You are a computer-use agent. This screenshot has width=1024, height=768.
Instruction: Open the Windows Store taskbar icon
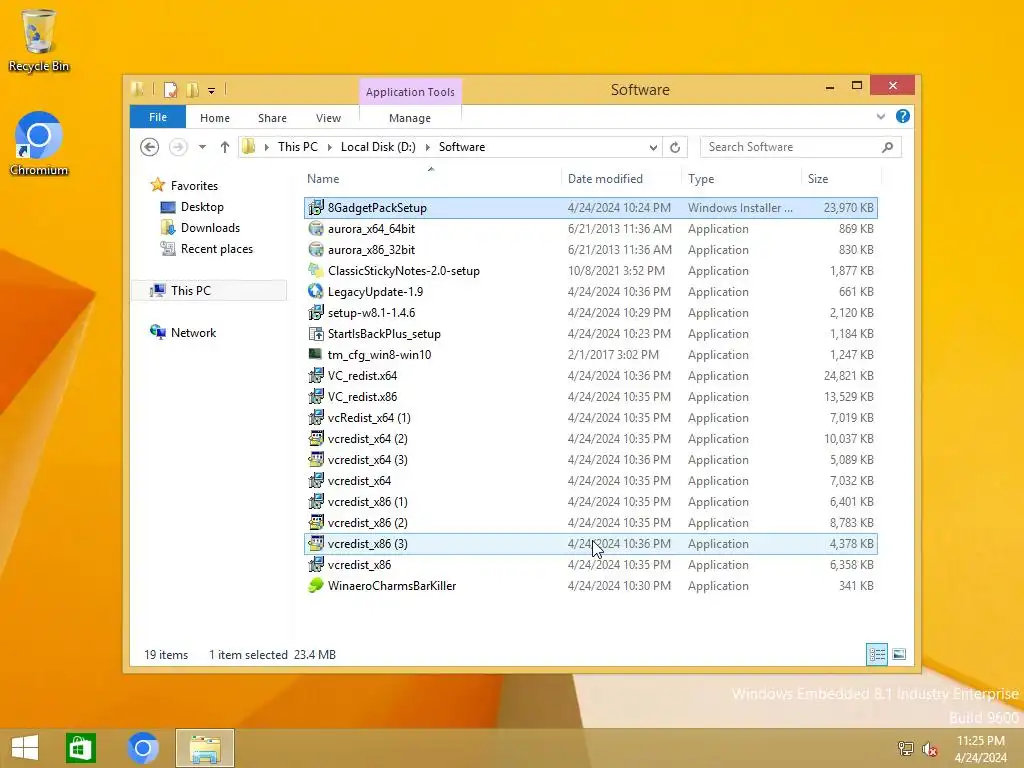click(x=81, y=748)
